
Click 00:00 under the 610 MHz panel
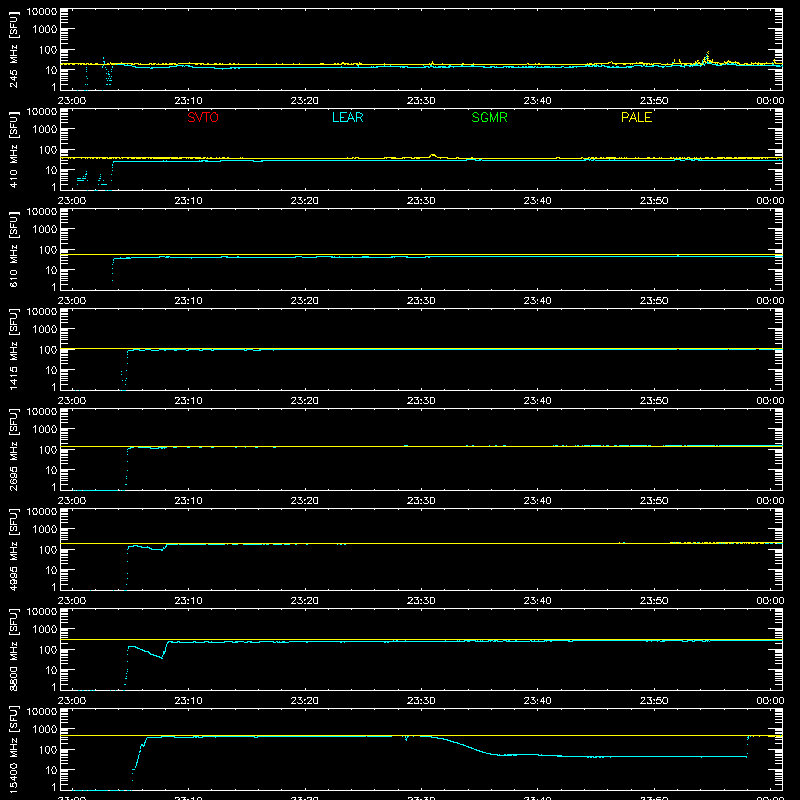[x=770, y=301]
